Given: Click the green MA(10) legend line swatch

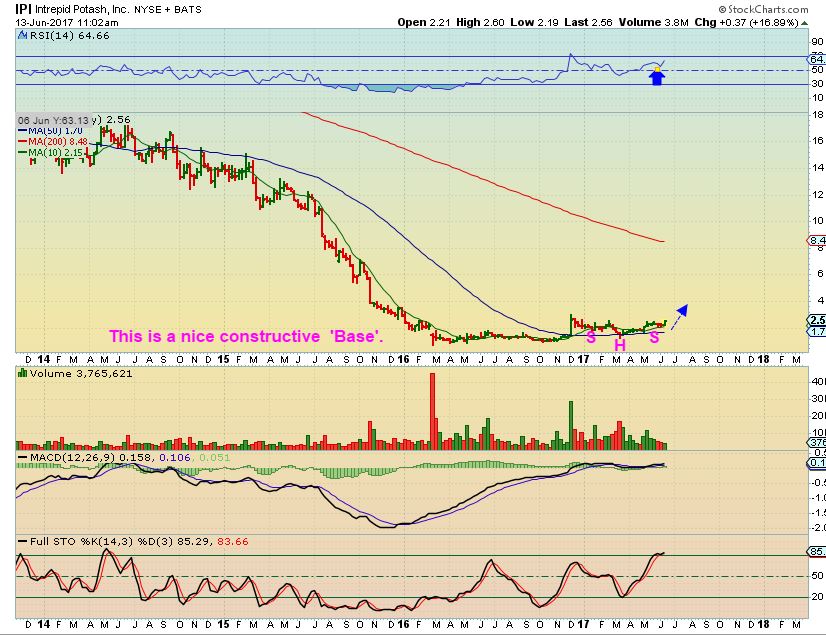Looking at the screenshot, I should click(23, 152).
